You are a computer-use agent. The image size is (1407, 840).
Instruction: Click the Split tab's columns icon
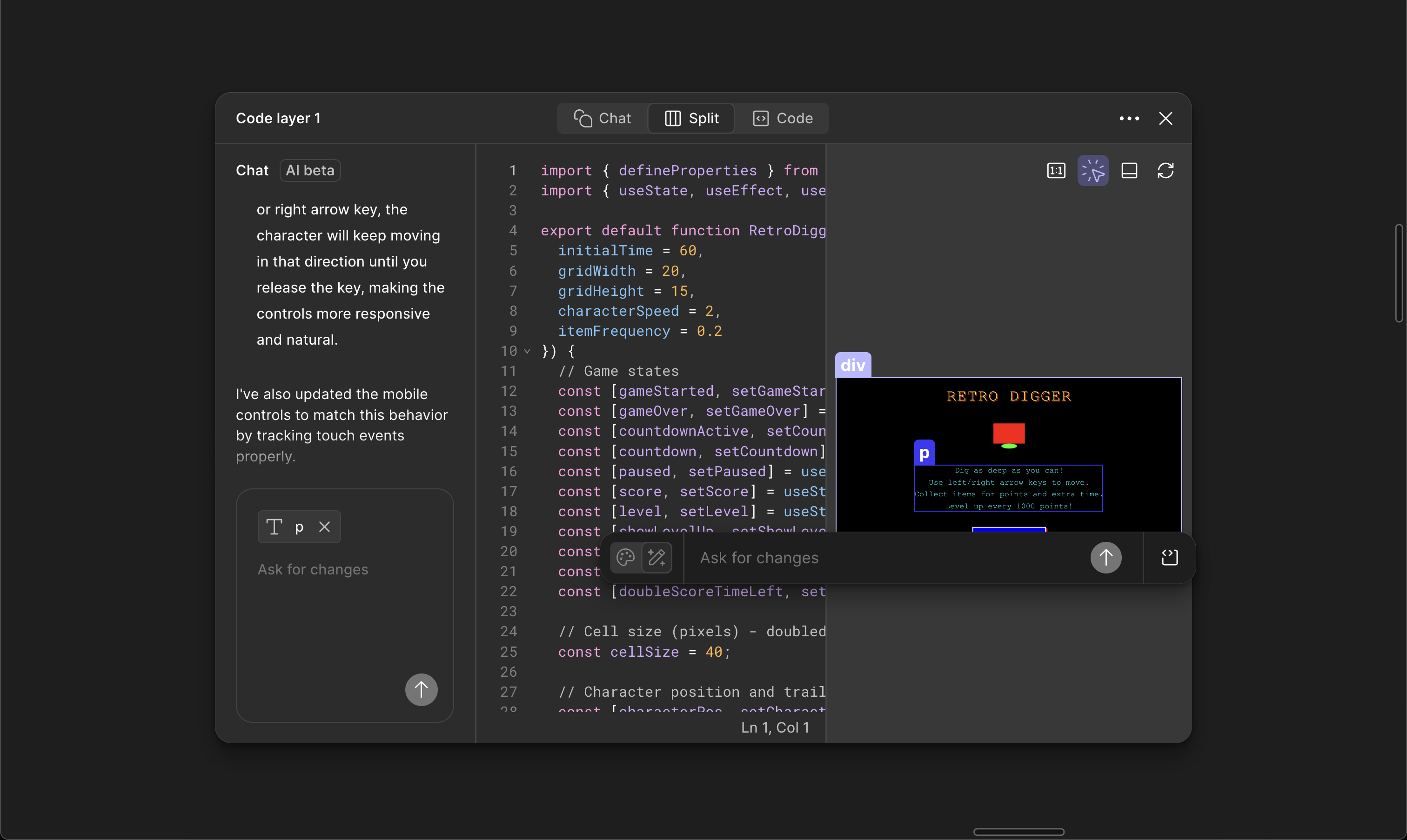point(672,118)
